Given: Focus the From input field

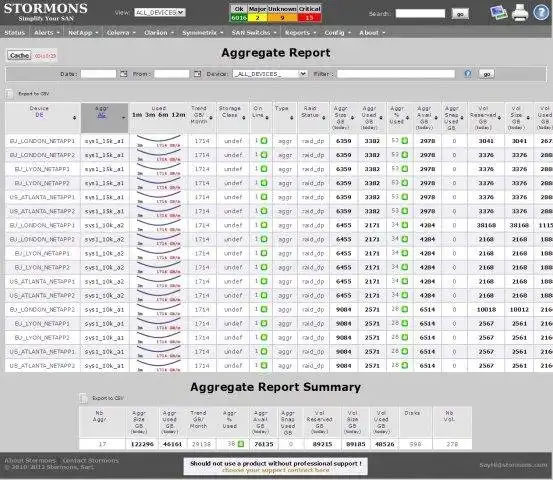Looking at the screenshot, I should coord(172,74).
